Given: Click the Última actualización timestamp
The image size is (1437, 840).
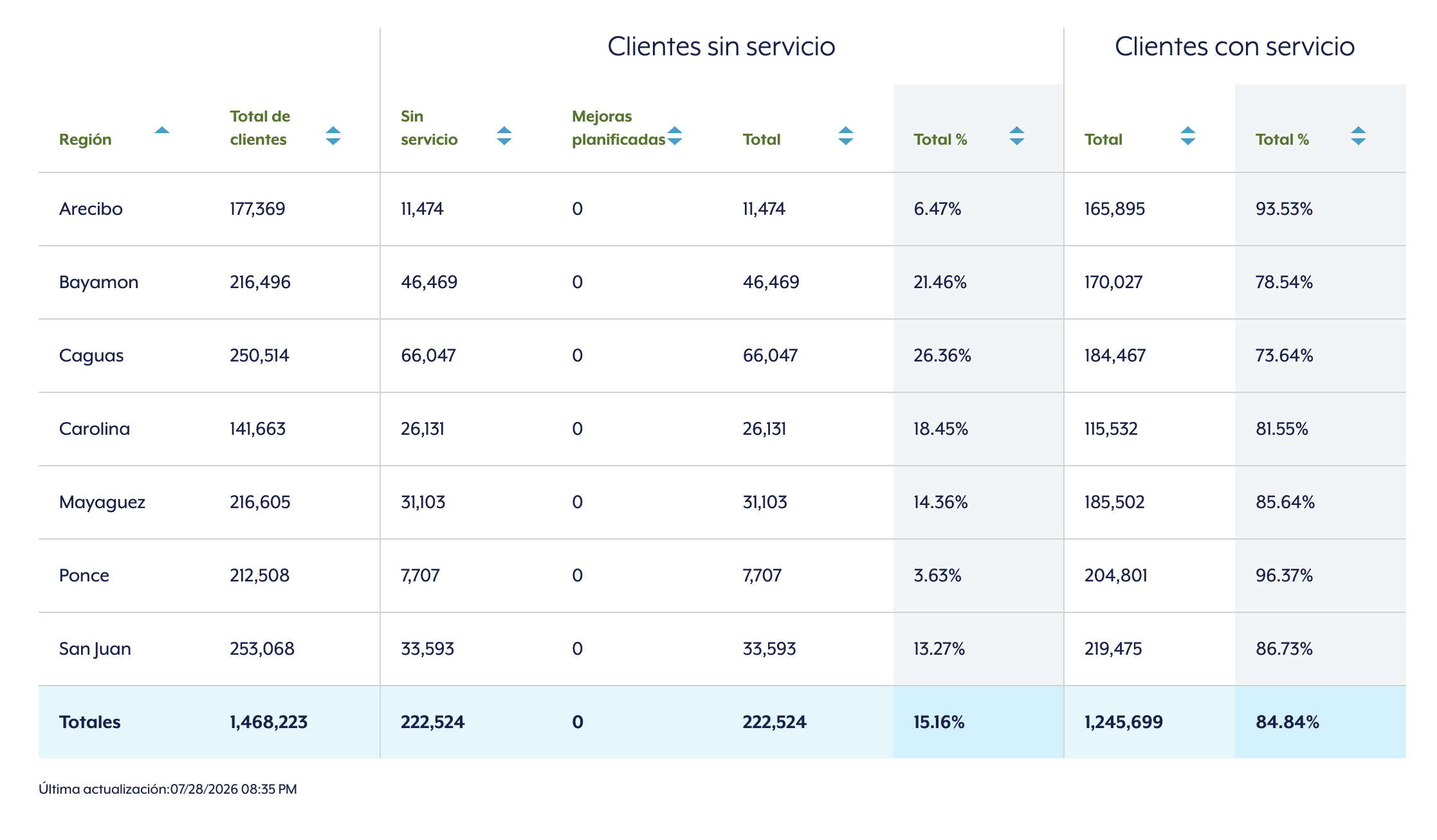Looking at the screenshot, I should tap(168, 789).
